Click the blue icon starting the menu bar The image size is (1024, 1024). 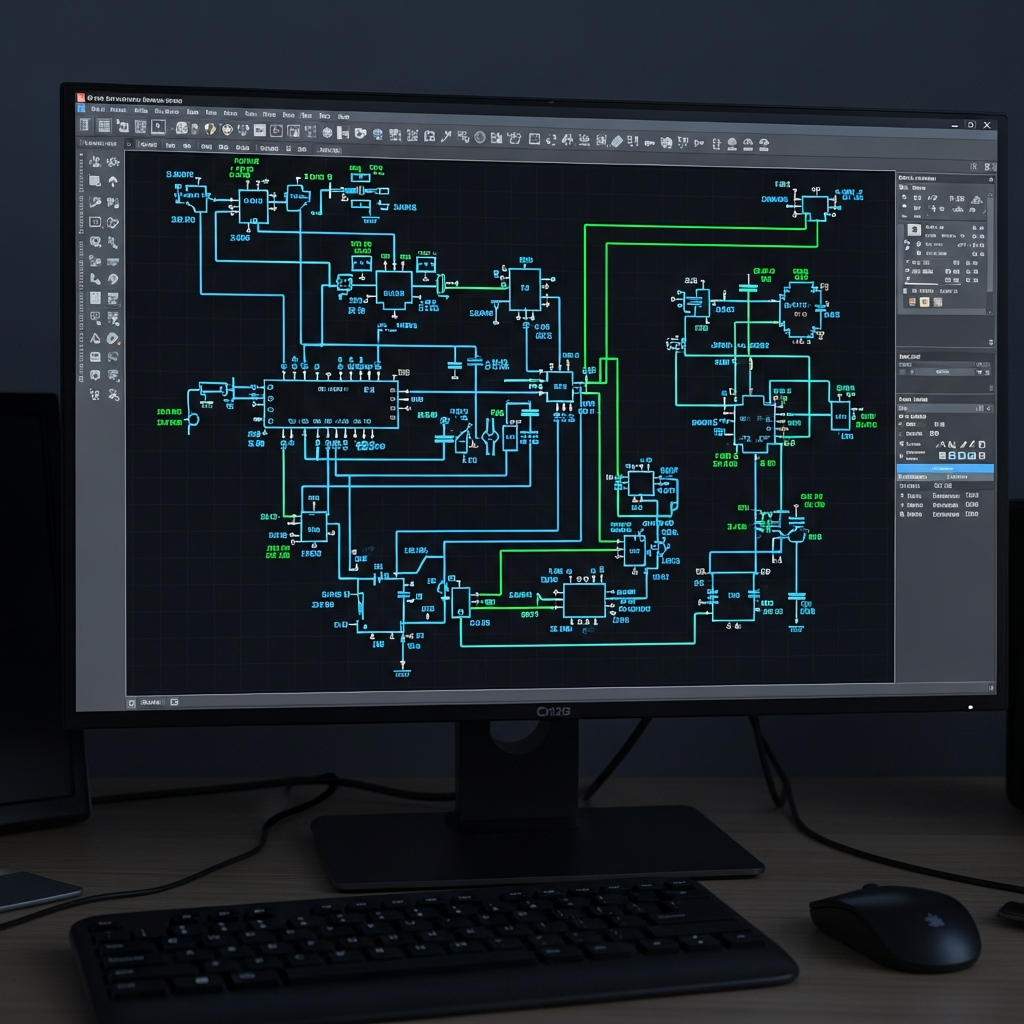pos(81,108)
